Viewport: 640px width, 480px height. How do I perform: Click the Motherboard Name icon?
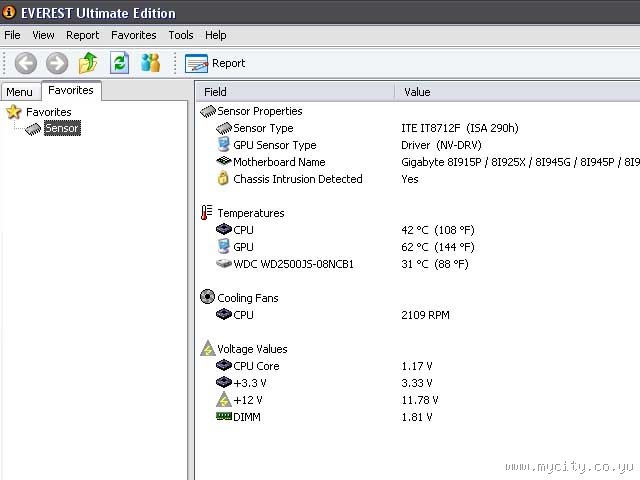(224, 161)
